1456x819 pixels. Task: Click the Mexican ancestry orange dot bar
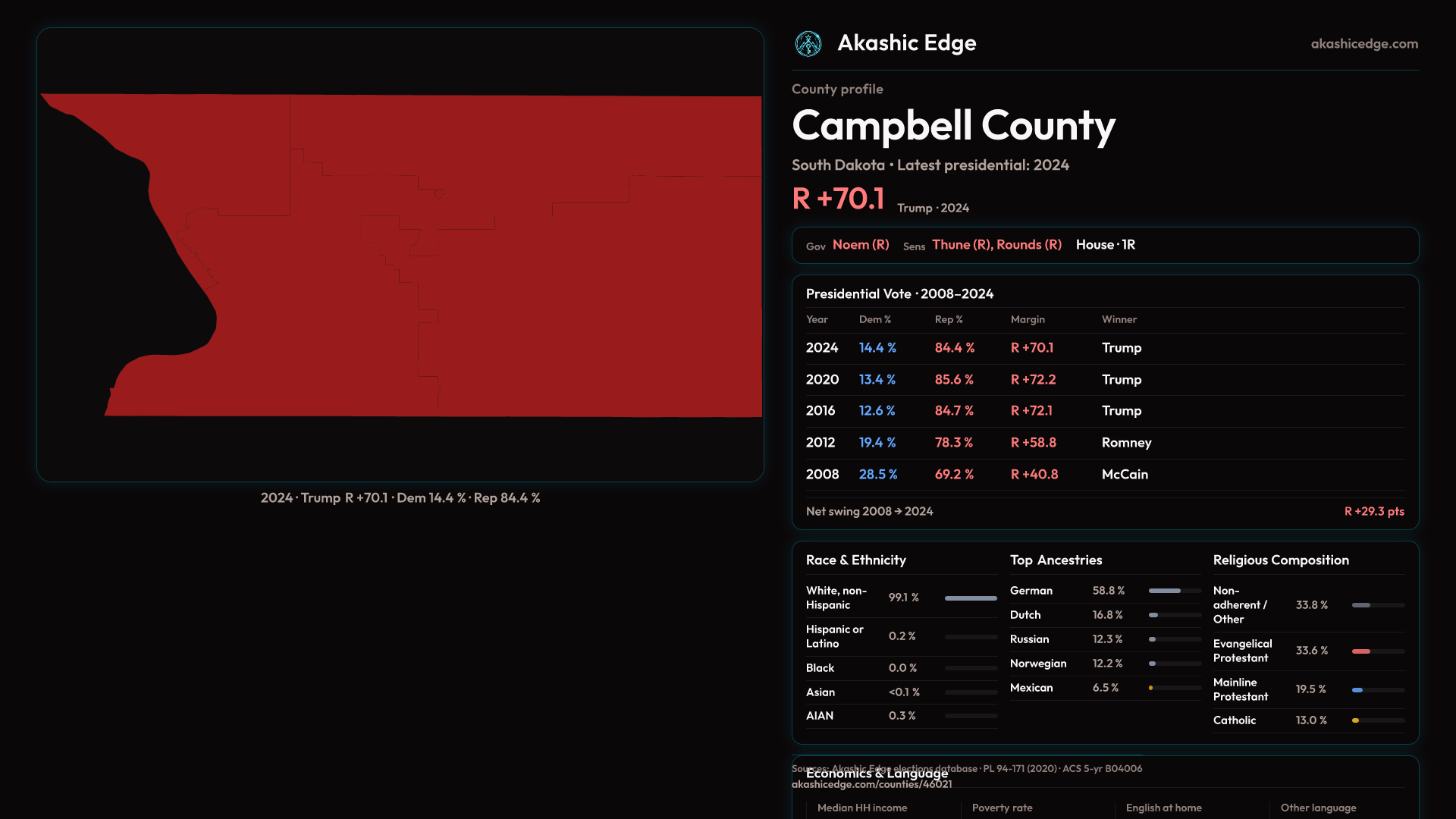[x=1151, y=689]
